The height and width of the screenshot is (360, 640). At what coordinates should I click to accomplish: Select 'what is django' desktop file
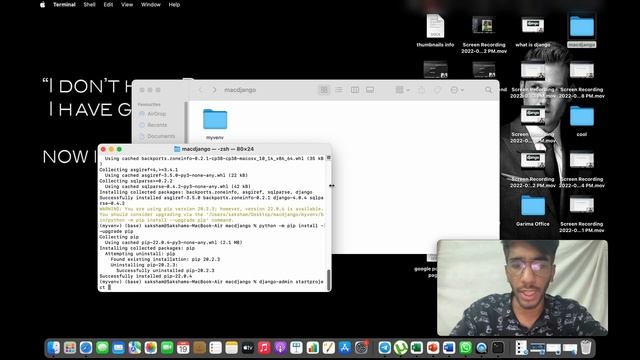pyautogui.click(x=533, y=32)
